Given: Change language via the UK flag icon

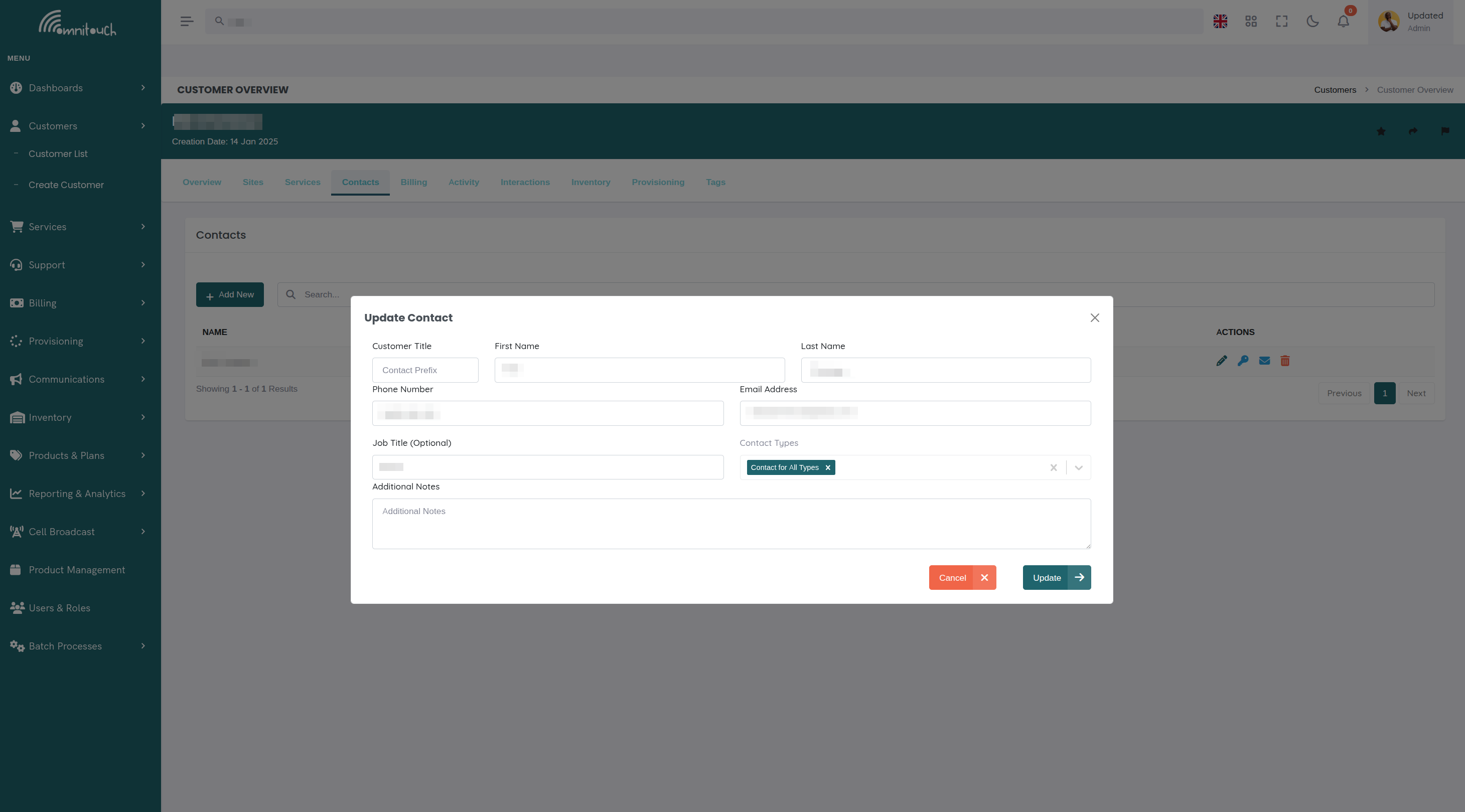Looking at the screenshot, I should point(1220,21).
